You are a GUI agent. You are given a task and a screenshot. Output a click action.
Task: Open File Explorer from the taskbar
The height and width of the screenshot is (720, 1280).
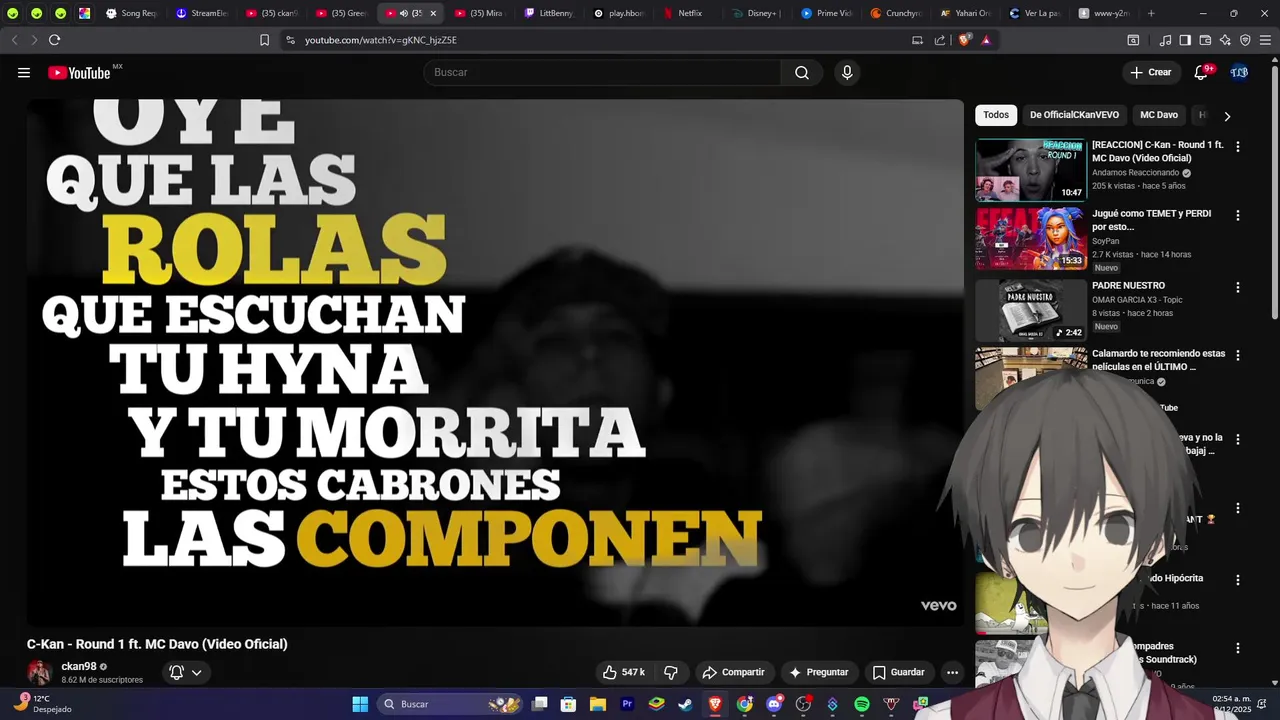598,704
